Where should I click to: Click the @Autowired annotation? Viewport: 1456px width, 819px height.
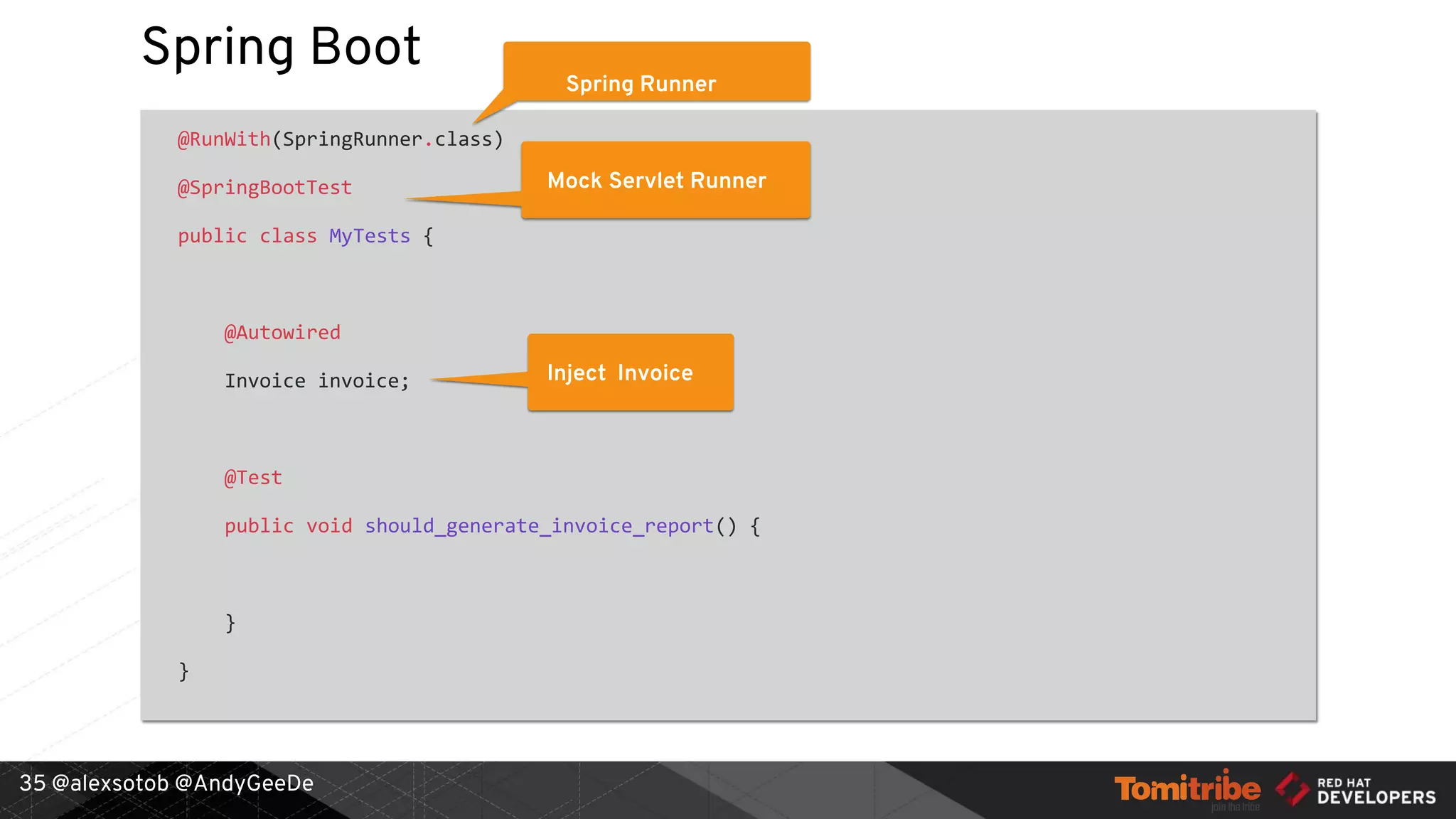click(282, 333)
